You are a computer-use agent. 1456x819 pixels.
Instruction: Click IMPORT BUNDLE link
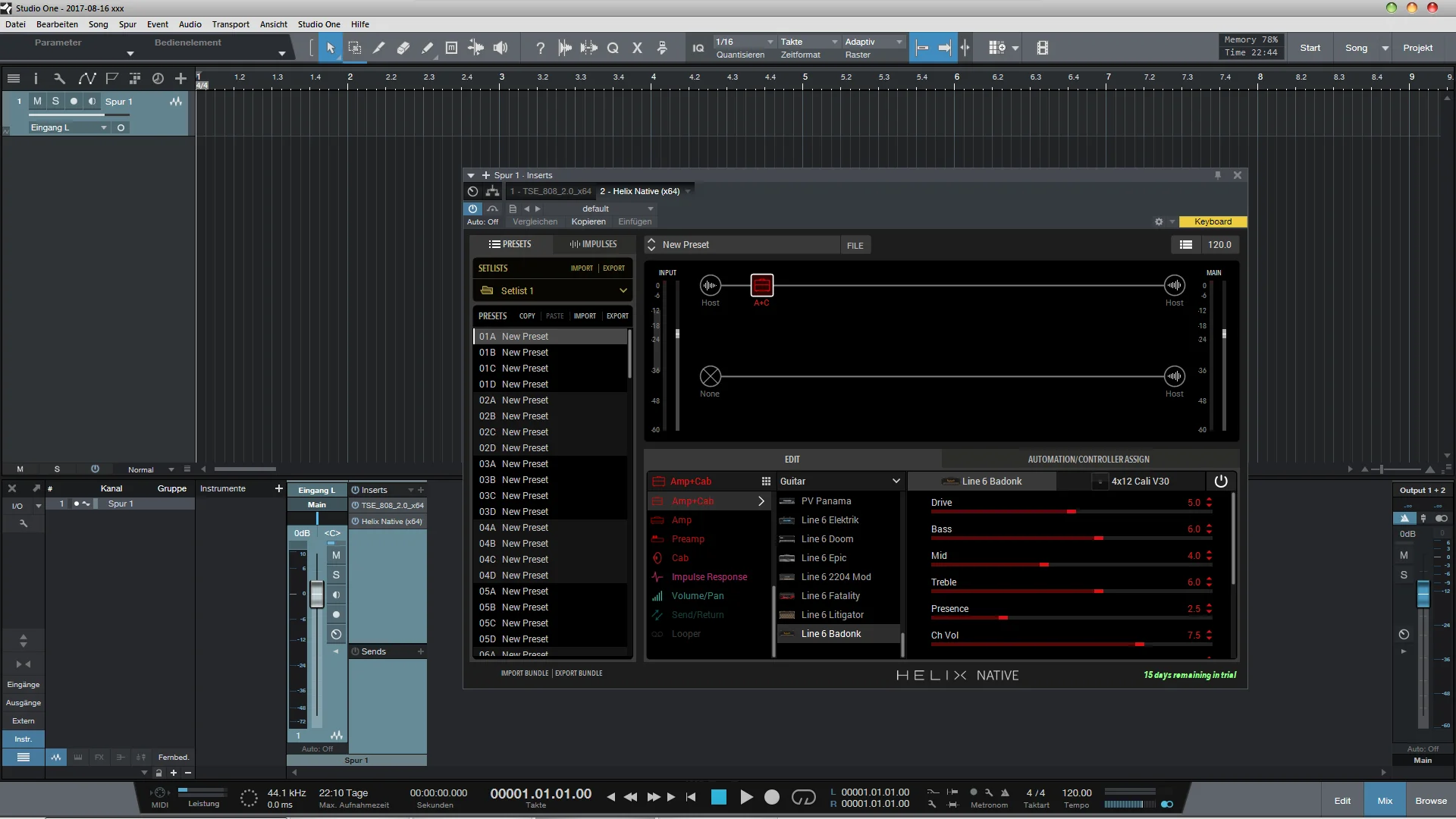pos(524,673)
